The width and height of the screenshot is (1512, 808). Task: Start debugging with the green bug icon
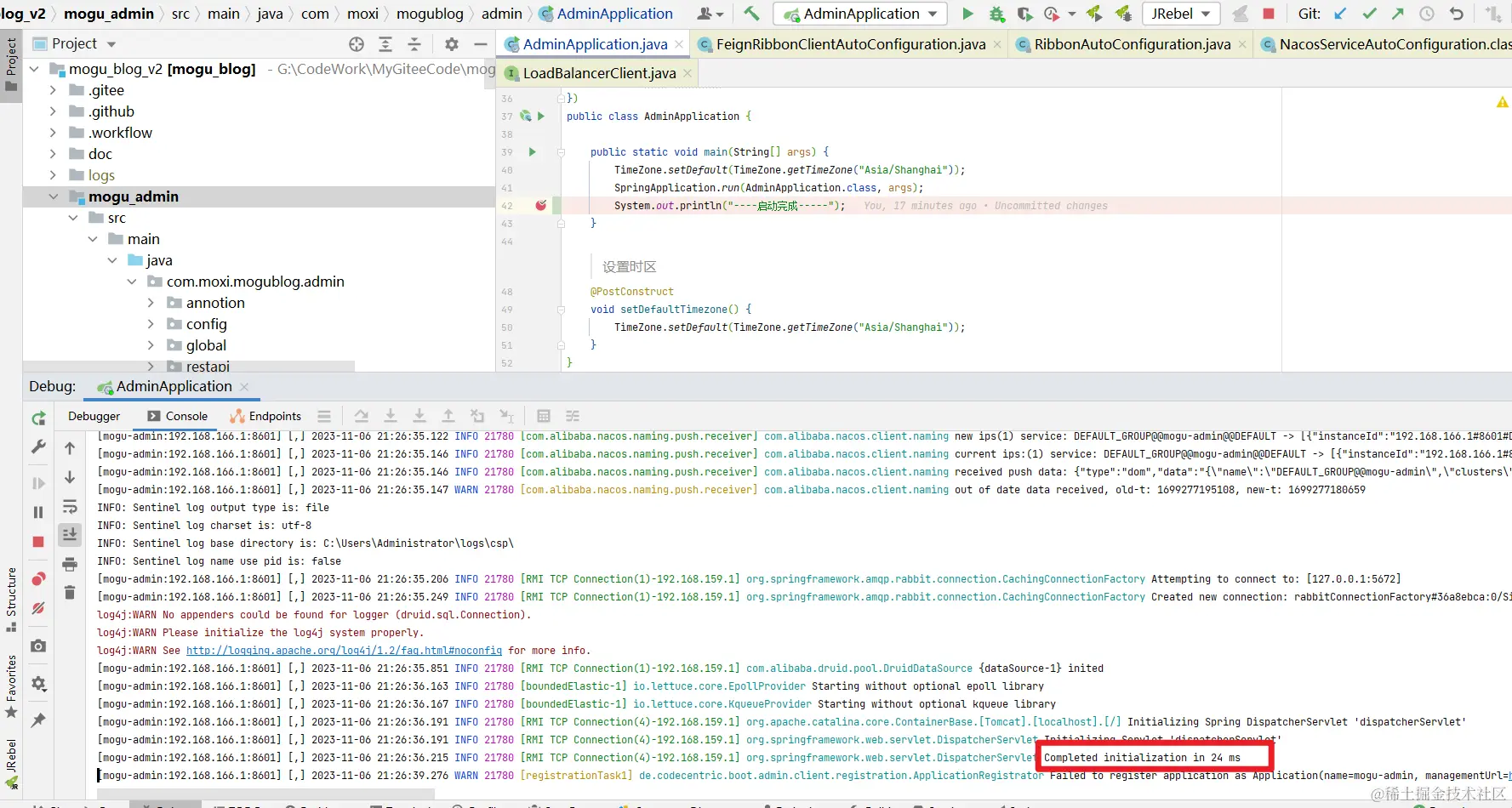996,14
